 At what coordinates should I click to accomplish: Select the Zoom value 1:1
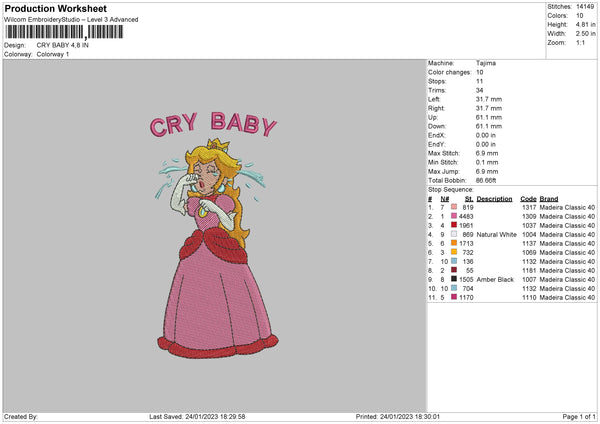[580, 42]
